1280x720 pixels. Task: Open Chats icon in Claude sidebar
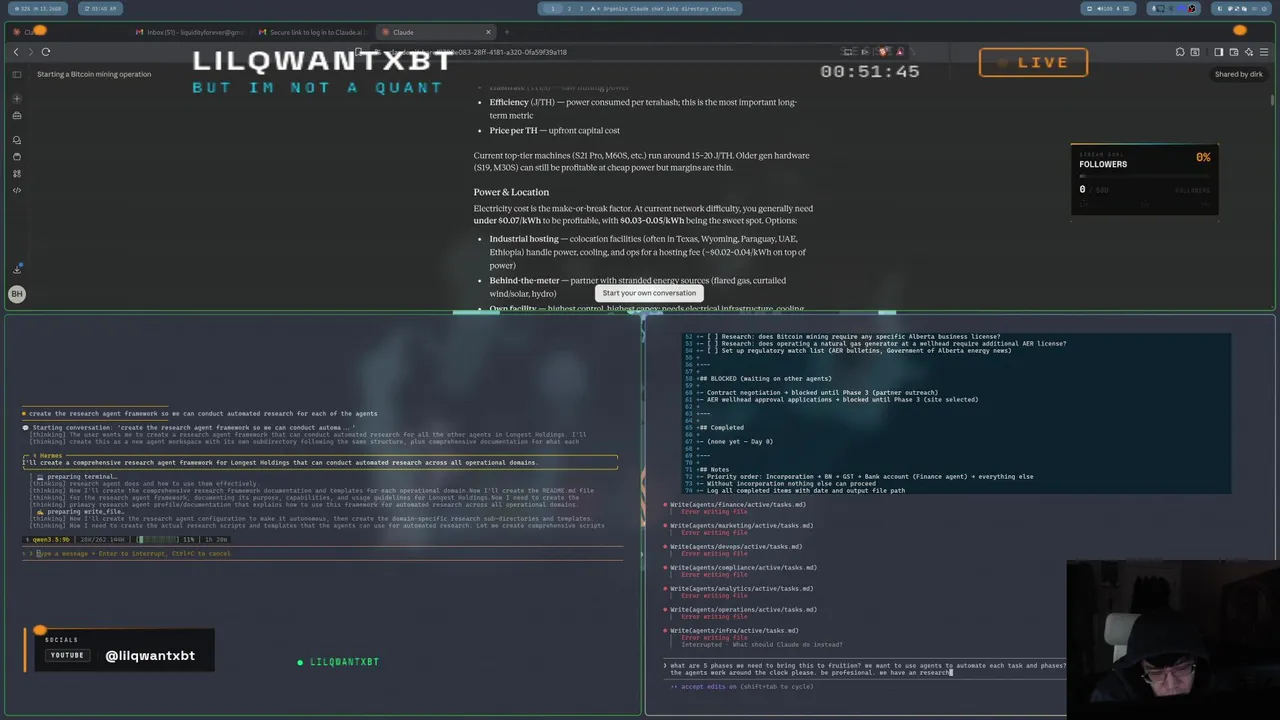[x=17, y=140]
